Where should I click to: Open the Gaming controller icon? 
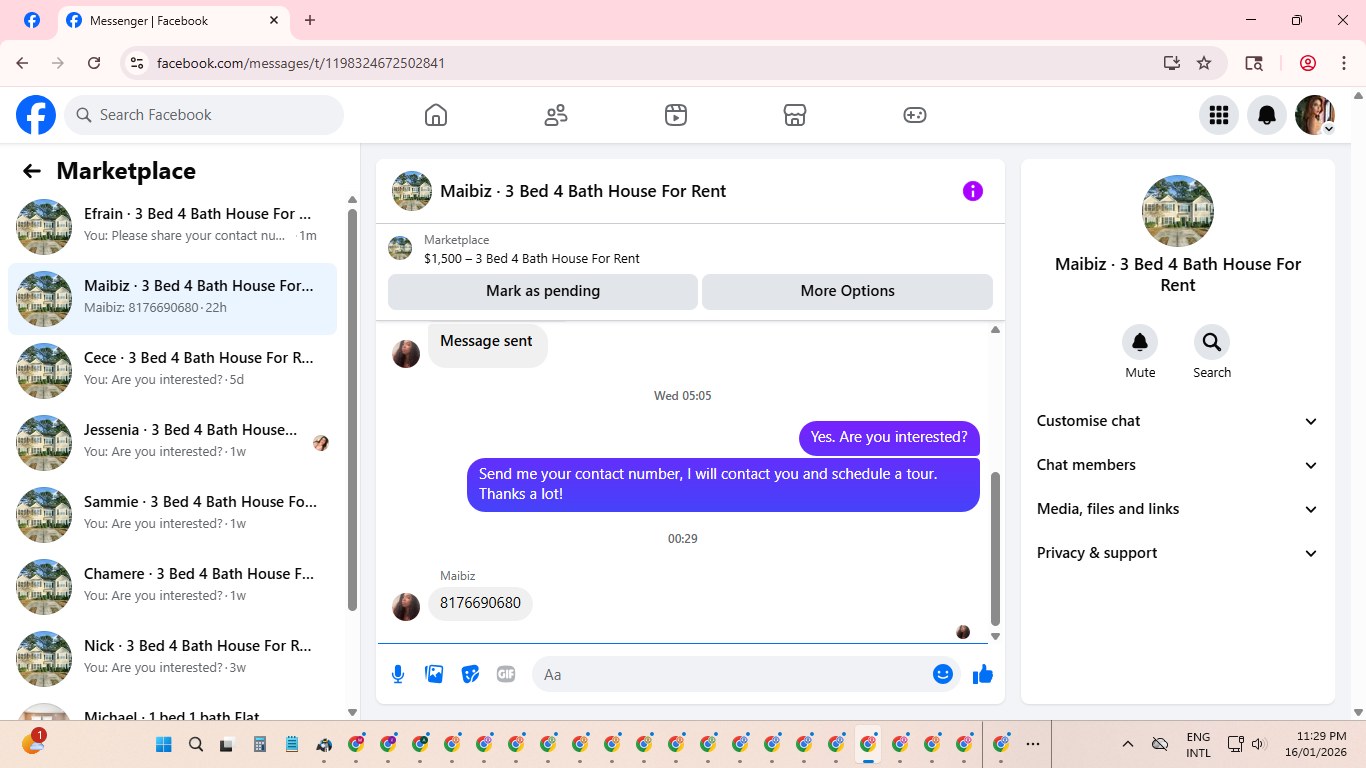click(x=915, y=115)
